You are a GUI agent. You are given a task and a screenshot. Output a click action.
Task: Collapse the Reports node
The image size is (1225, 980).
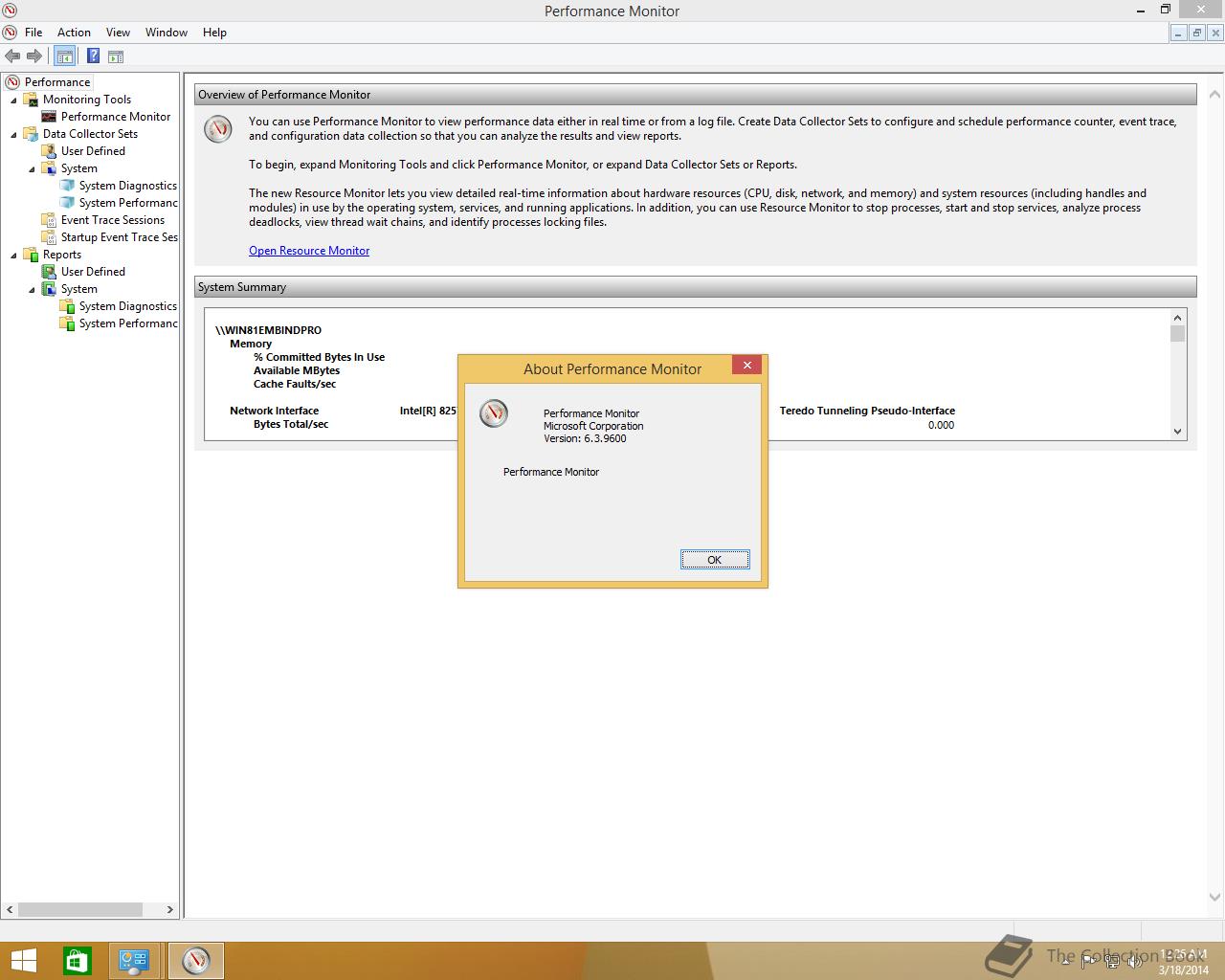11,254
